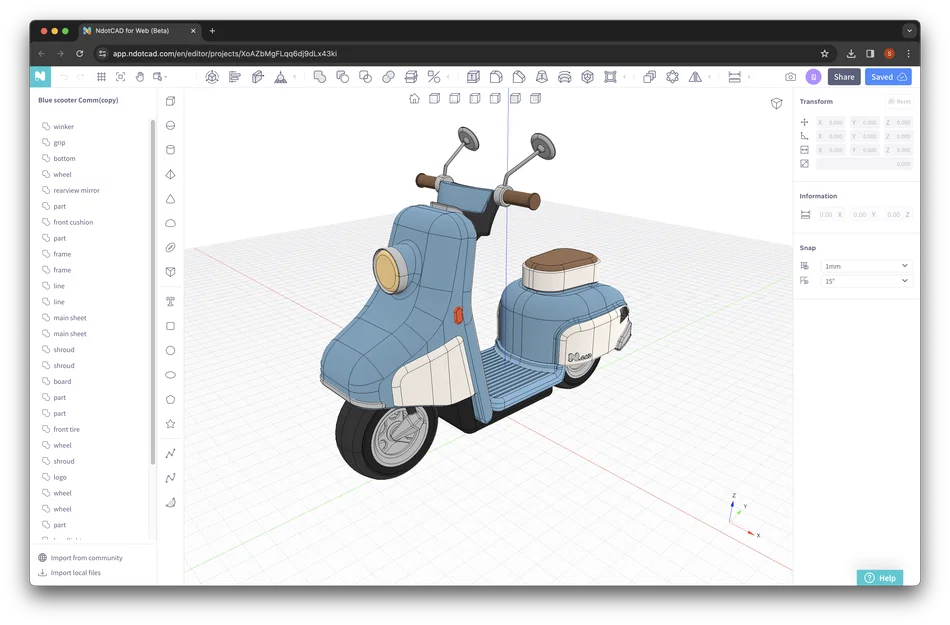Select the offset frame tool
This screenshot has height=625, width=950.
pyautogui.click(x=610, y=77)
